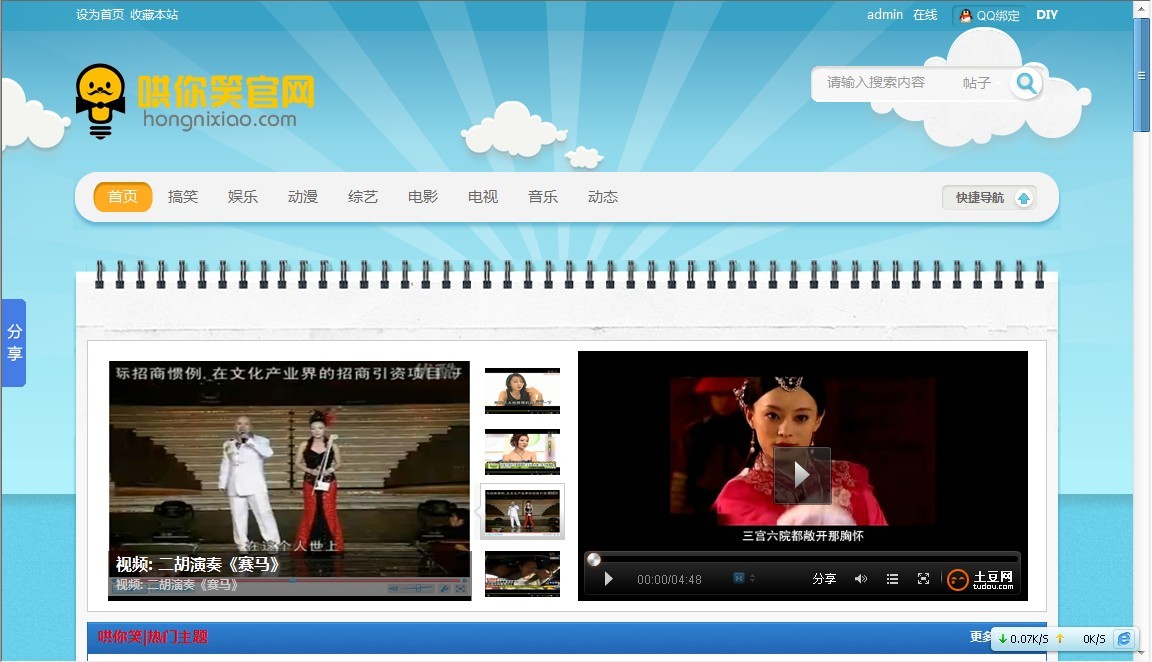The height and width of the screenshot is (662, 1152).
Task: Click the page vertical scrollbar thumb
Action: tap(1141, 75)
